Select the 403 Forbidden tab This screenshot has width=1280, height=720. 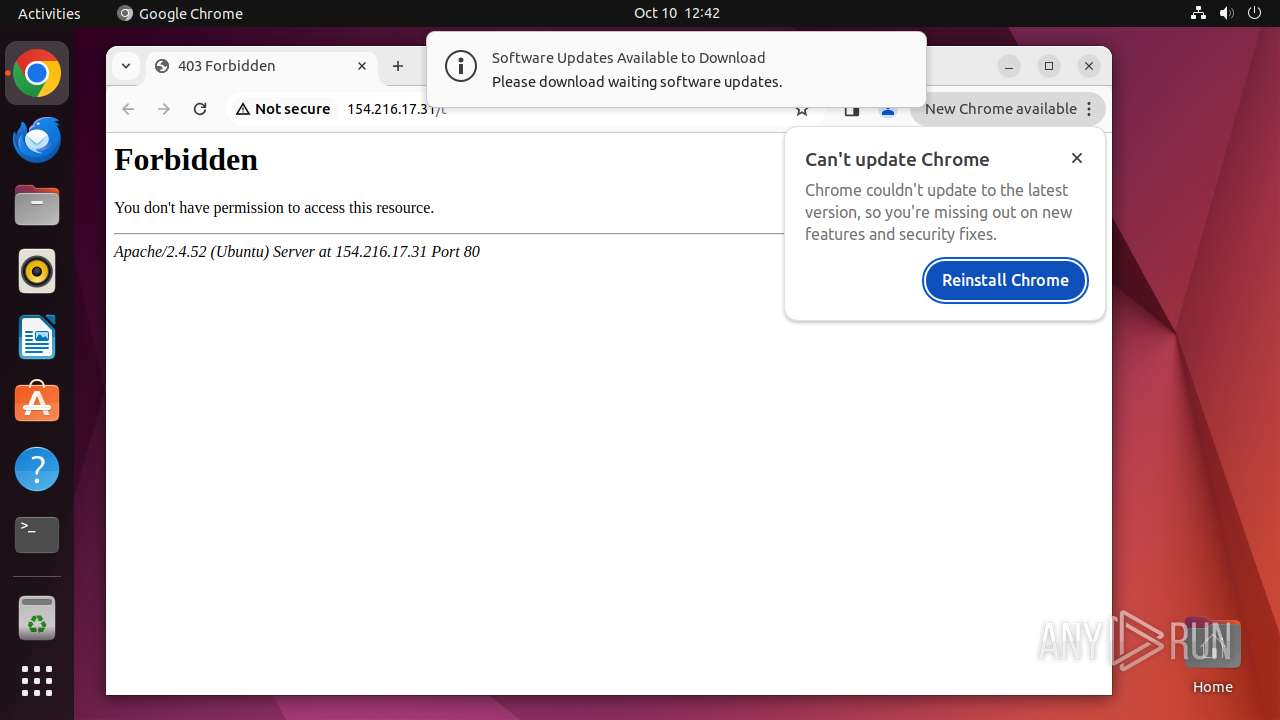click(262, 66)
